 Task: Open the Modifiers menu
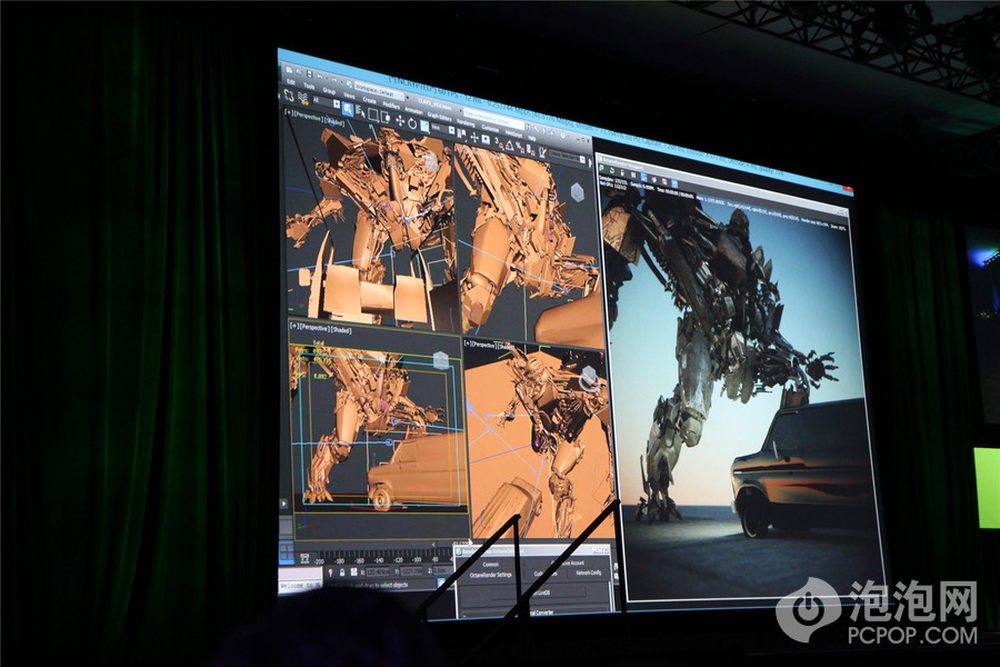[392, 105]
